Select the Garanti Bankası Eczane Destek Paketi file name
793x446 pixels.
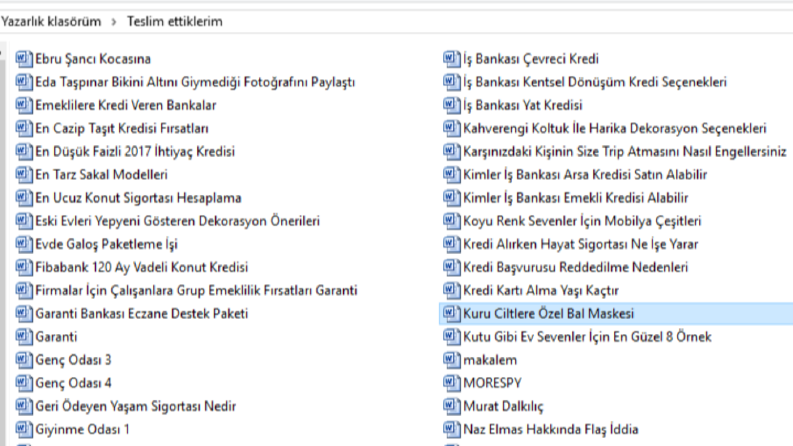point(142,314)
